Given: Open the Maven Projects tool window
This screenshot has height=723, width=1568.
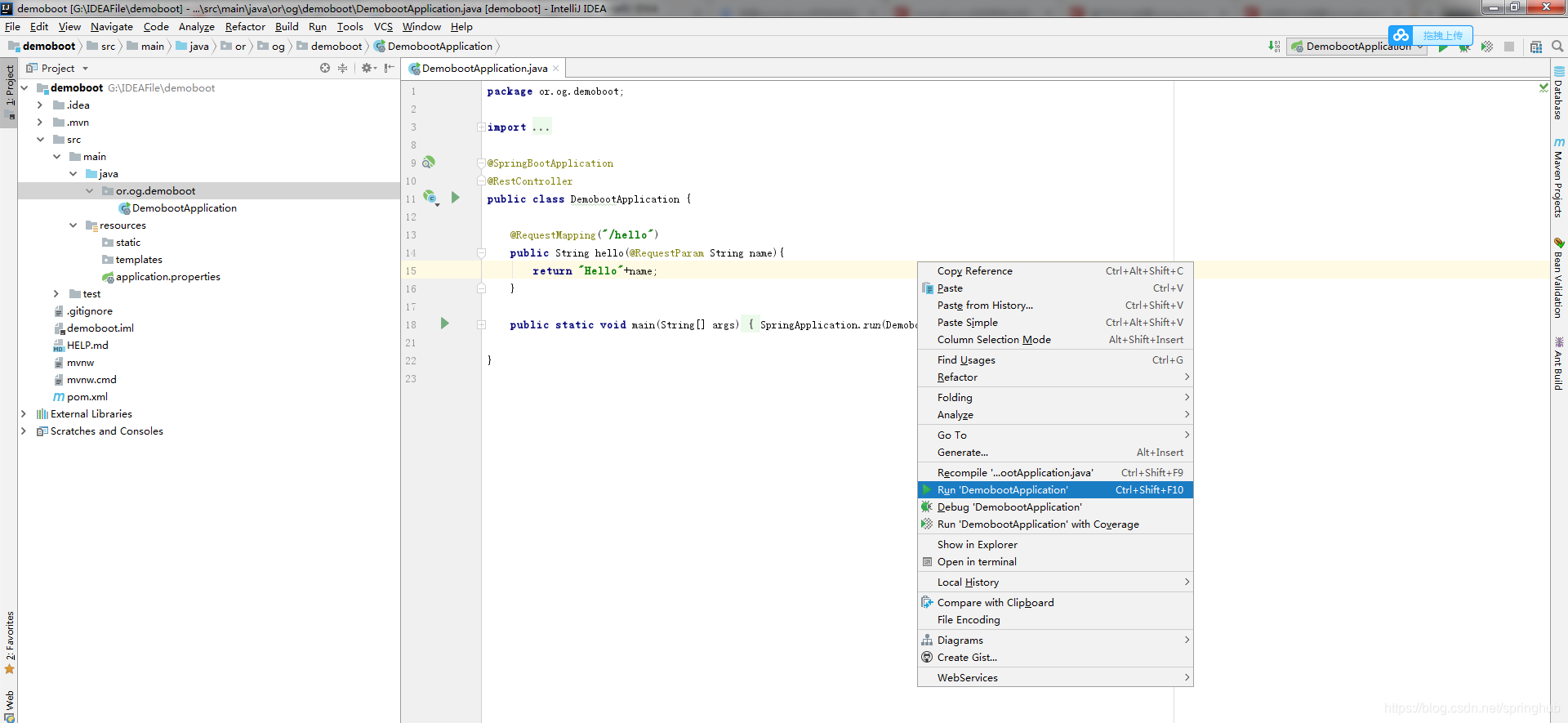Looking at the screenshot, I should pos(1559,177).
